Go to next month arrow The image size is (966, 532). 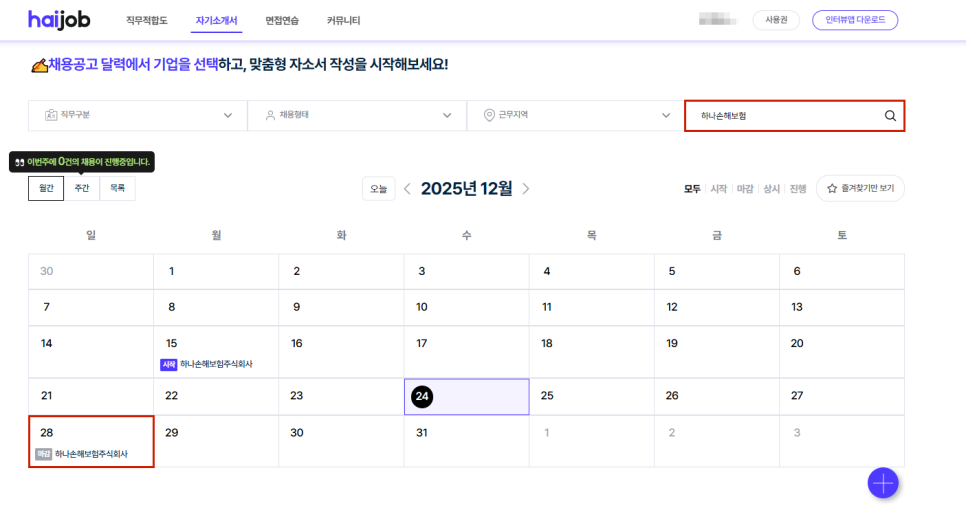(x=526, y=189)
